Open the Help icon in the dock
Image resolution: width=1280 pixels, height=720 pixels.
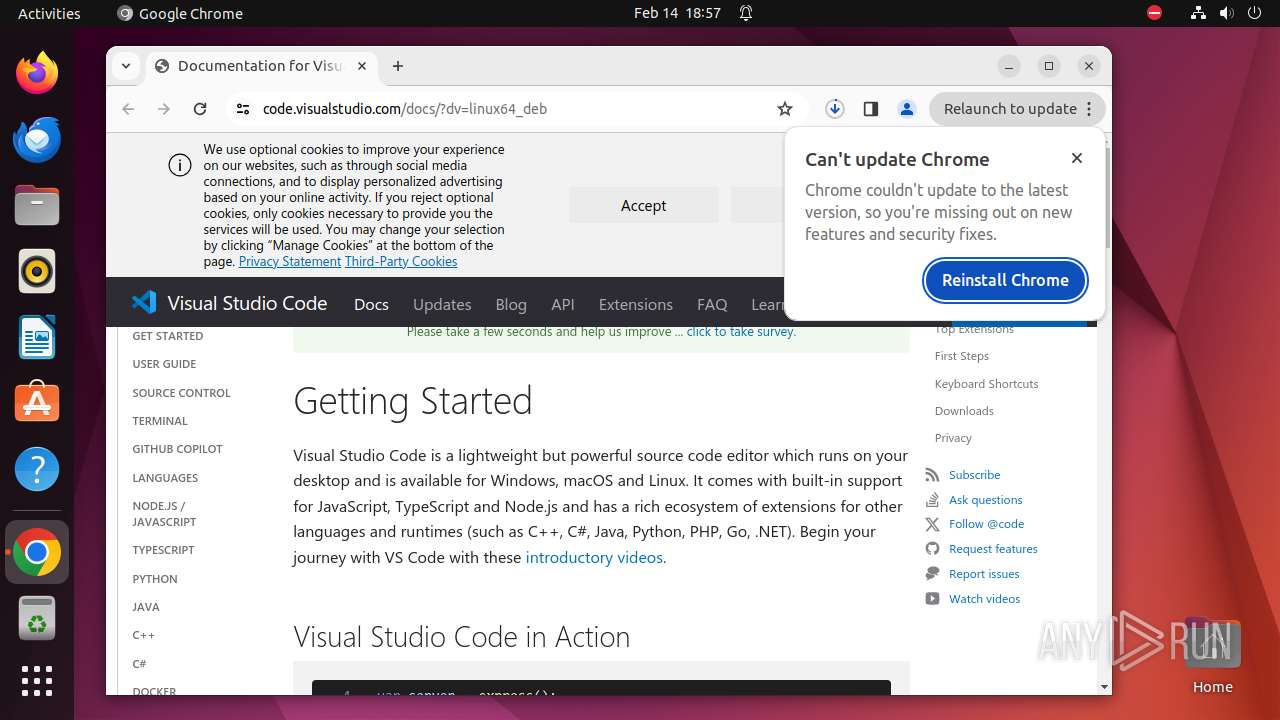37,469
